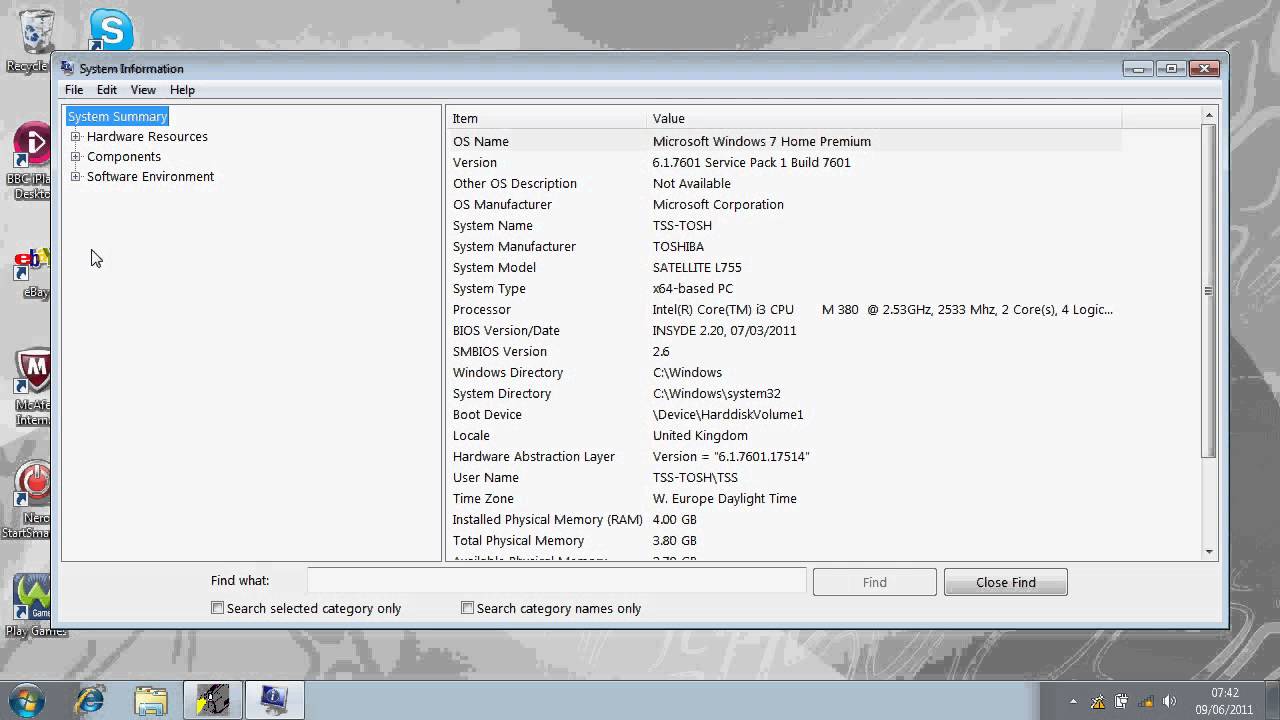The height and width of the screenshot is (720, 1280).
Task: Select the Total Physical Memory row
Action: click(784, 540)
